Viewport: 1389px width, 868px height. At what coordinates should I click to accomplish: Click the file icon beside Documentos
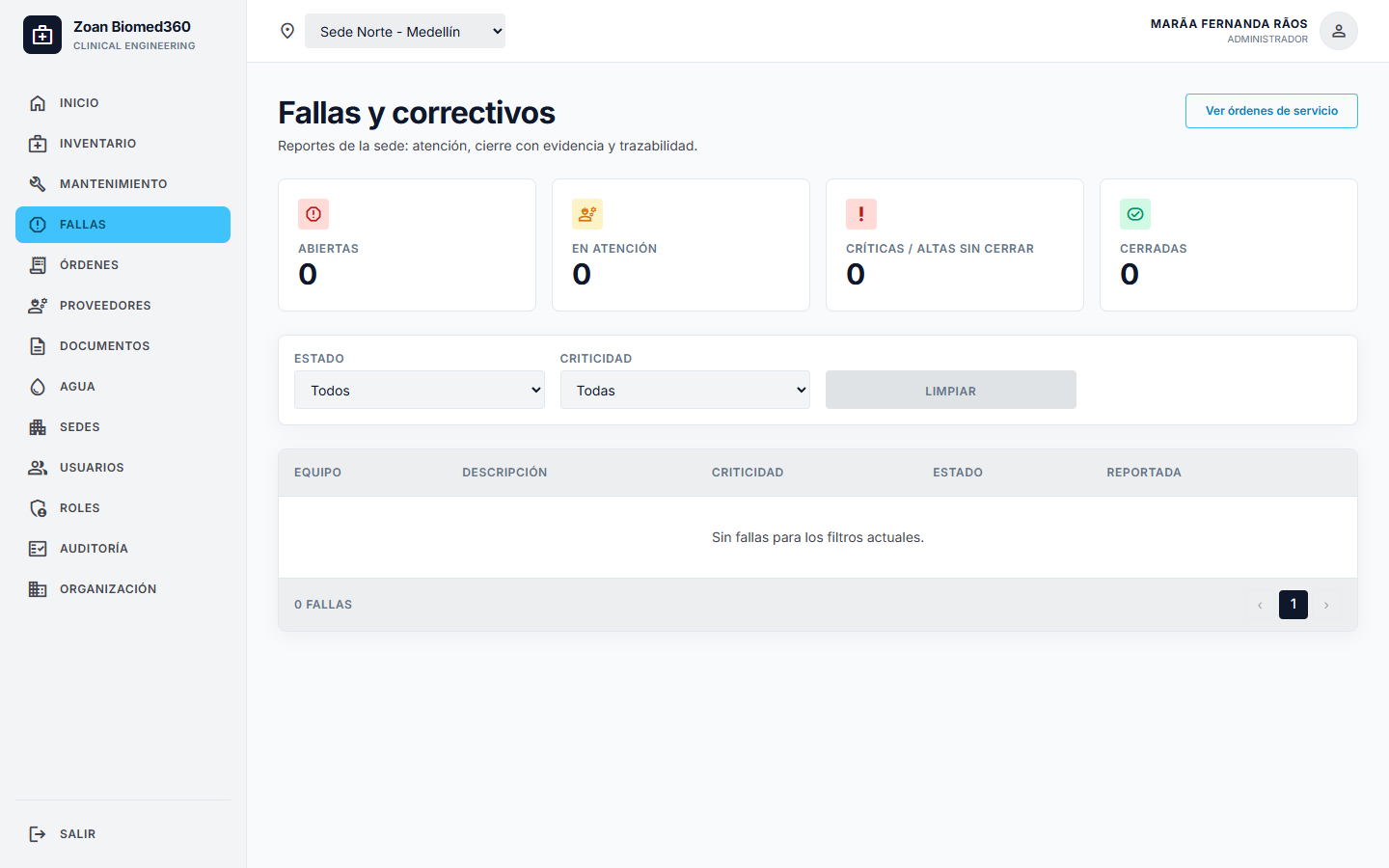38,346
